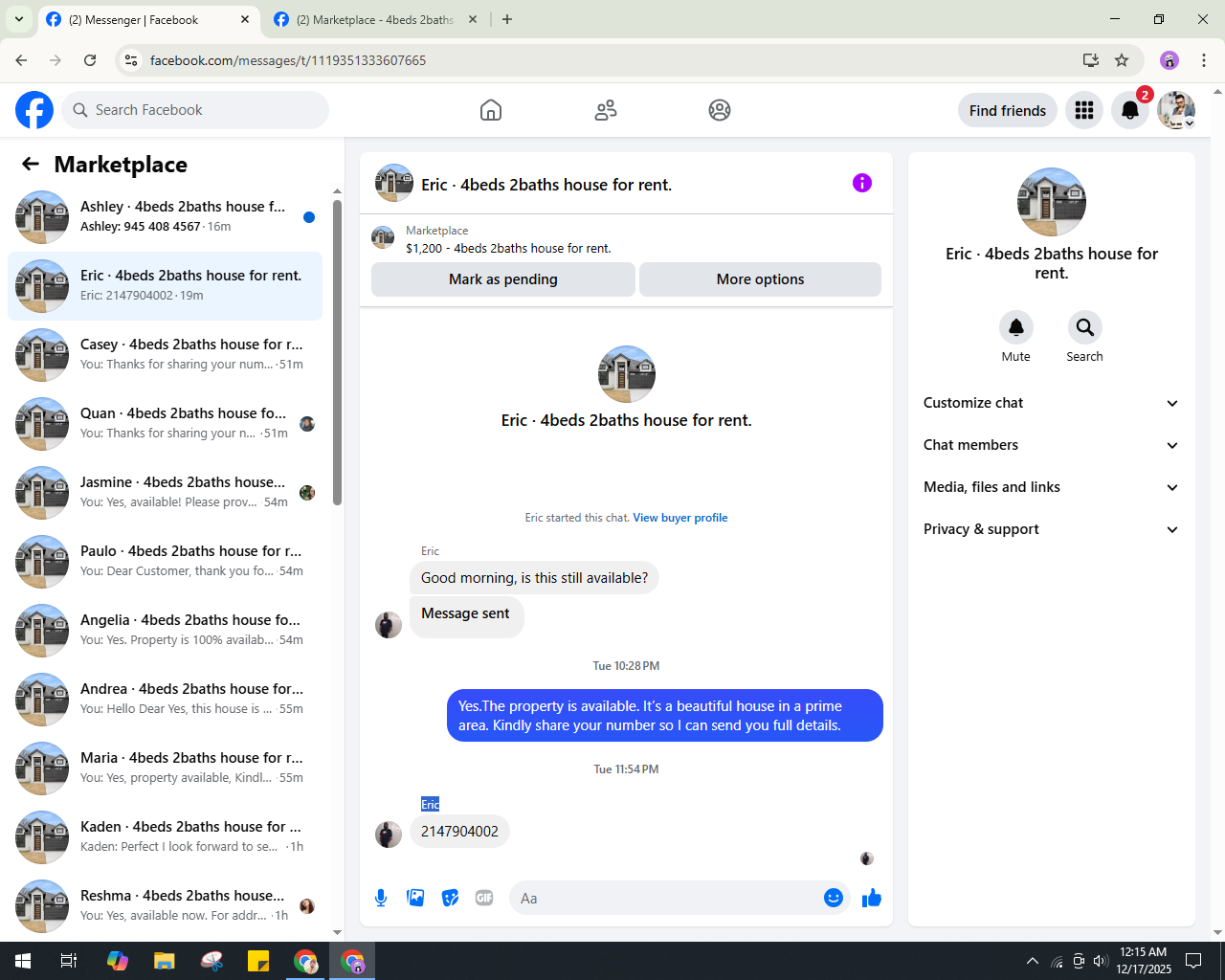This screenshot has height=980, width=1225.
Task: Send a thumbs-up like
Action: pos(872,898)
